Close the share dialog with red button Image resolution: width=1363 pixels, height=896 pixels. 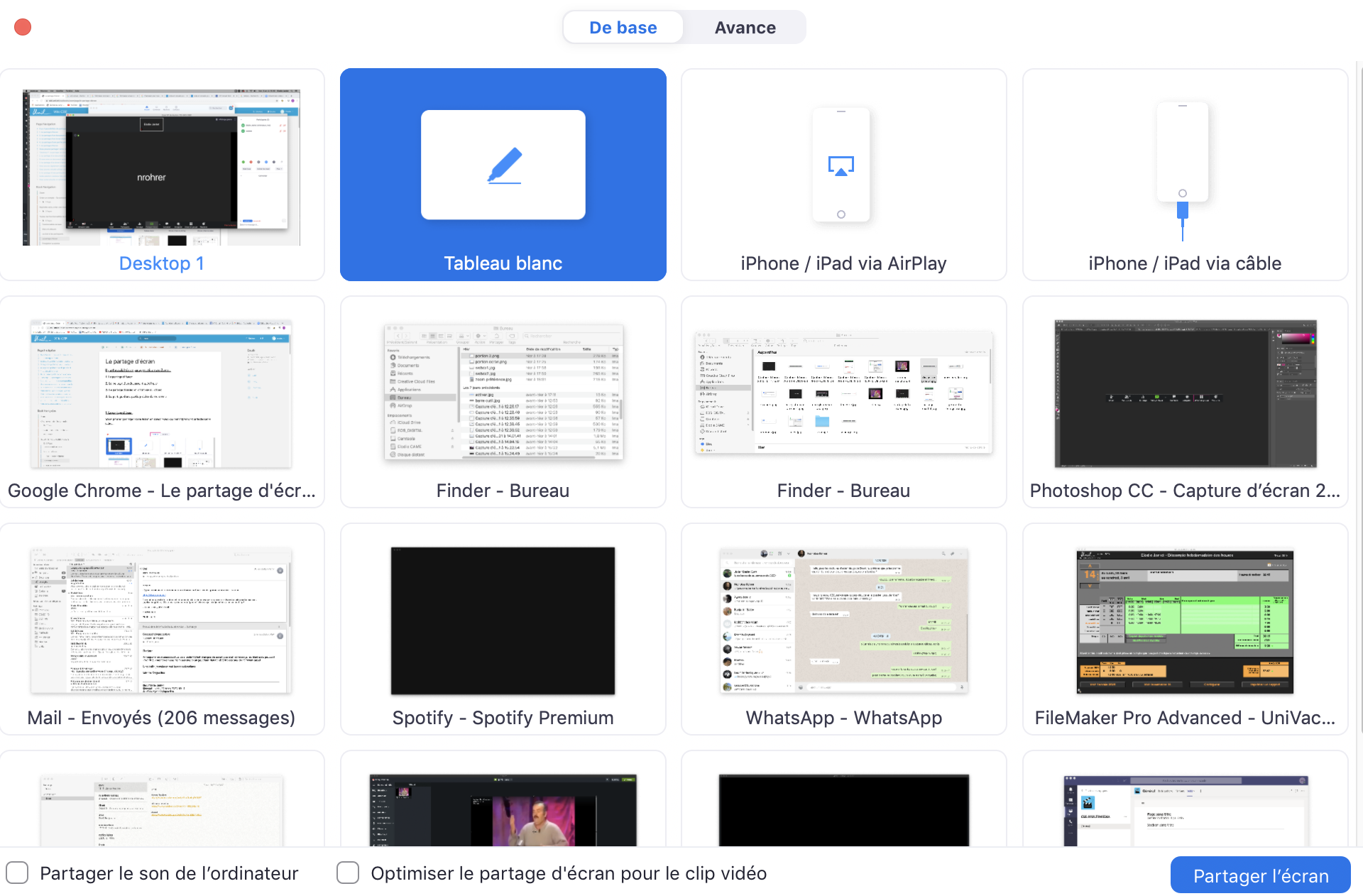click(x=23, y=27)
